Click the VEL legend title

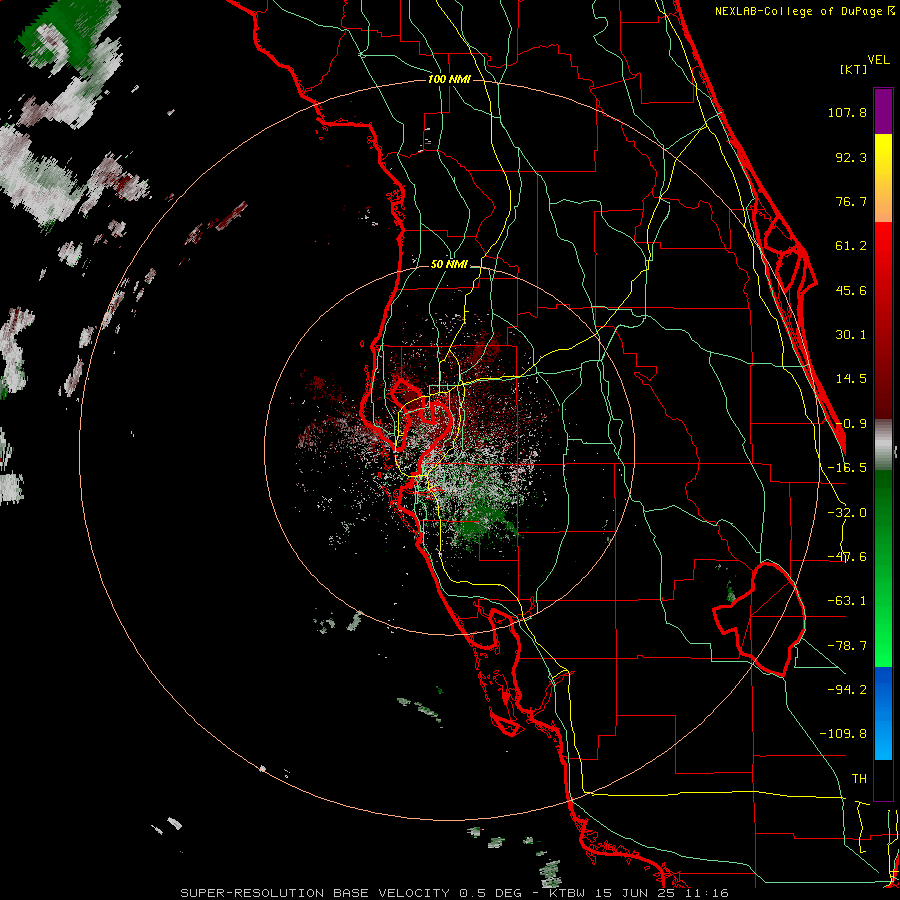pos(878,60)
